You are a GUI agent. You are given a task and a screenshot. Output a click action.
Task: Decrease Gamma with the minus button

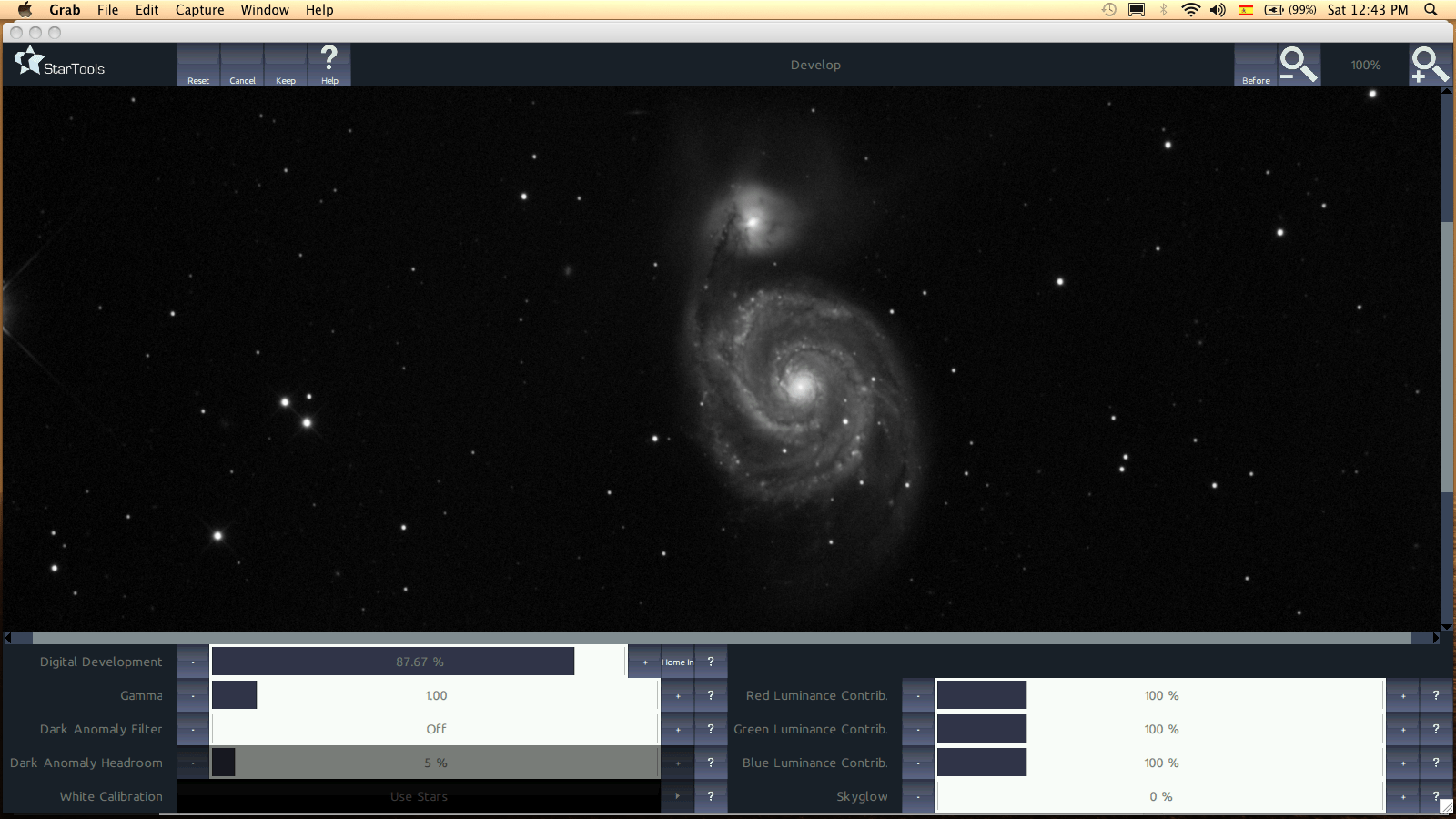193,695
